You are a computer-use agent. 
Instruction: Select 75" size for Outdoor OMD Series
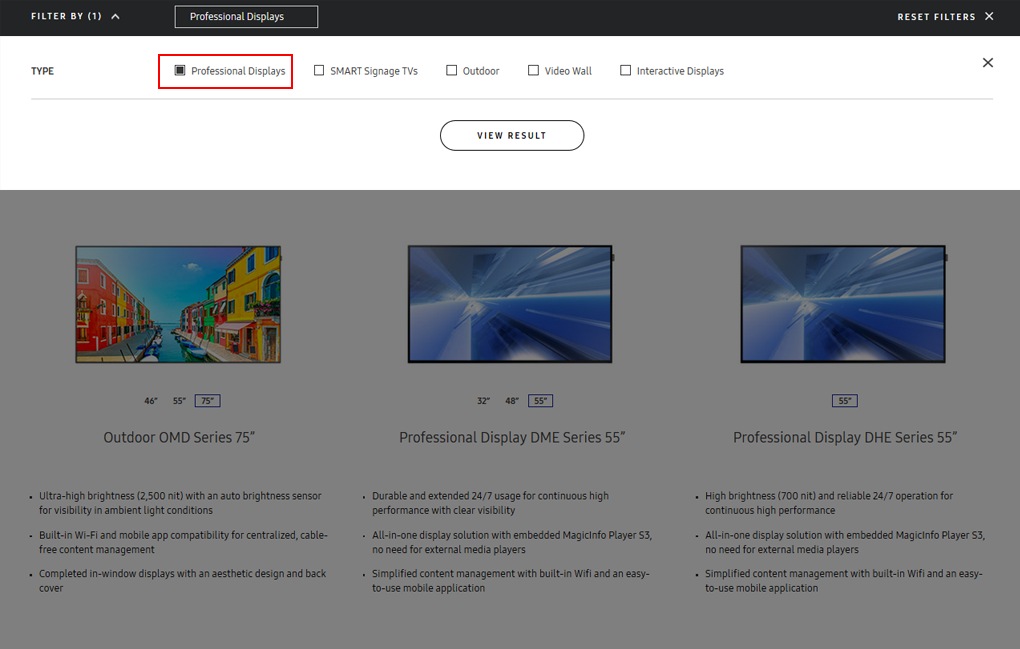[x=208, y=401]
